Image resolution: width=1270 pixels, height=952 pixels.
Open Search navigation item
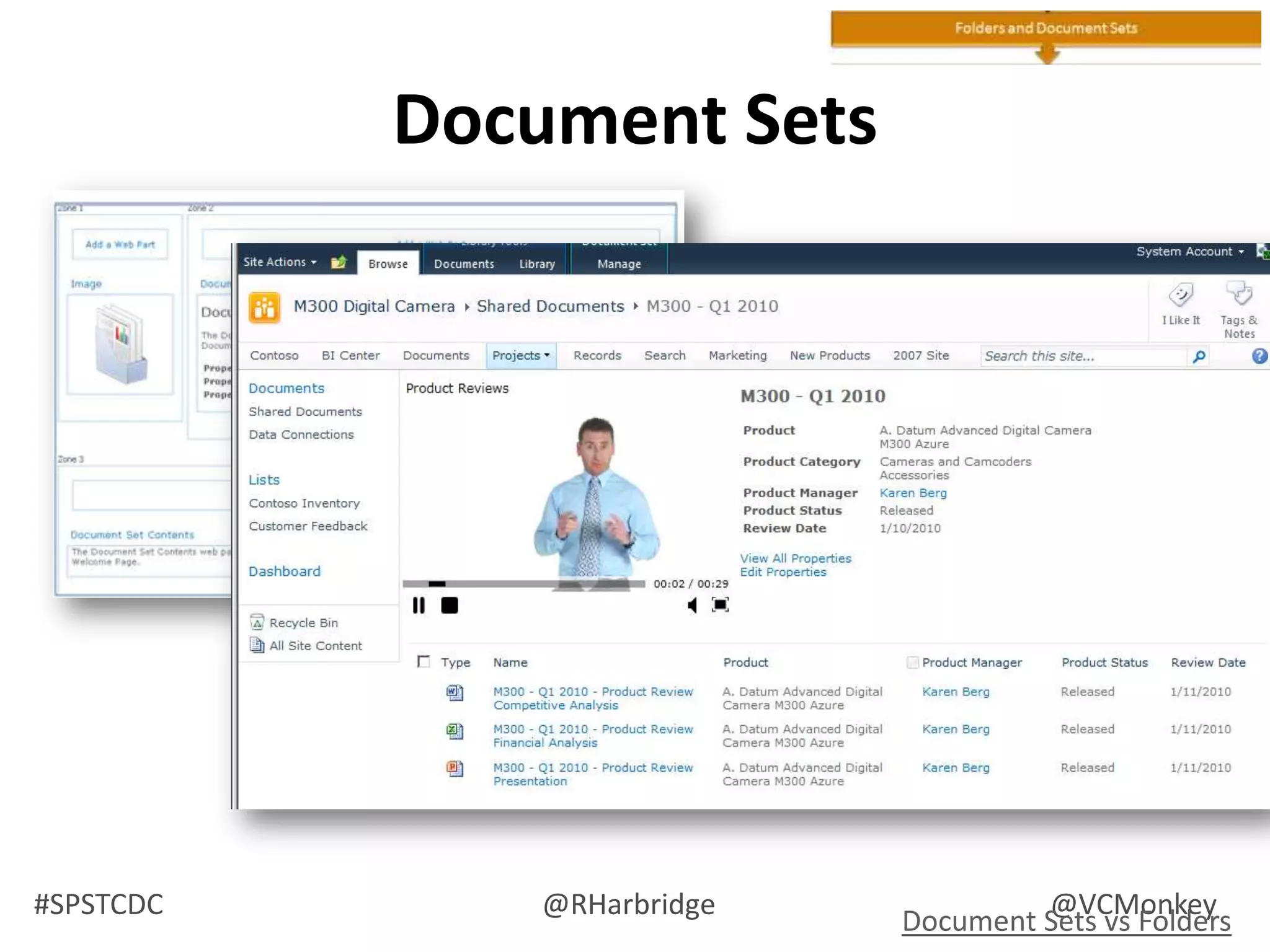click(x=665, y=356)
